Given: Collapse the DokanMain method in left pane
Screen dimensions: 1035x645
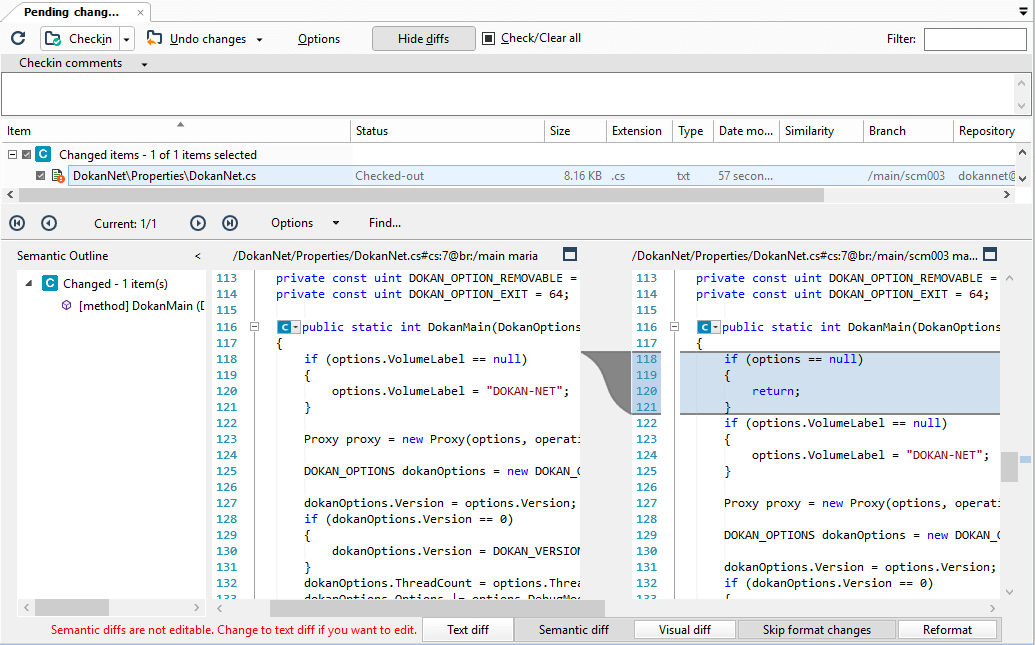Looking at the screenshot, I should pos(254,327).
